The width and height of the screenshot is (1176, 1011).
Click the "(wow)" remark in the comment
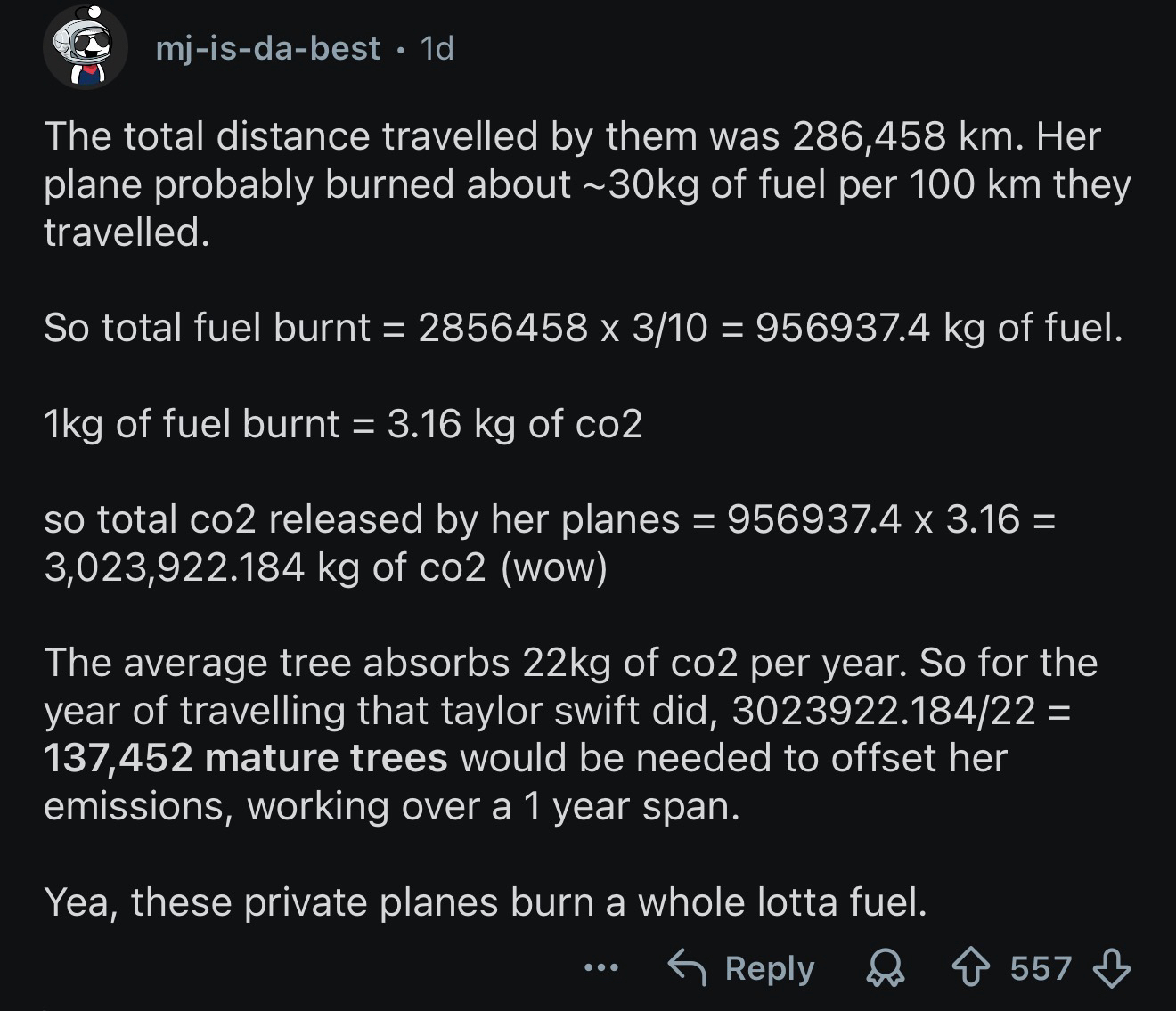click(x=554, y=567)
